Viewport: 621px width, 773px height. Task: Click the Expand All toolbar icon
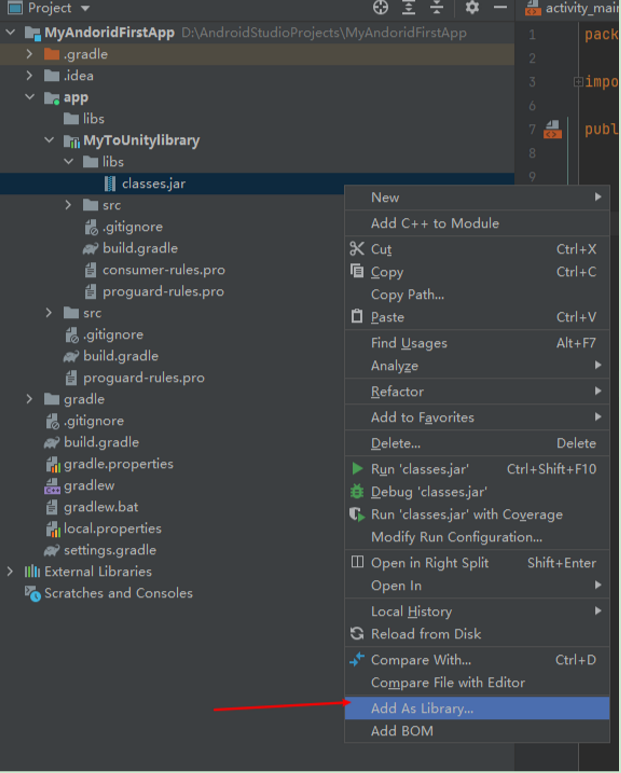pos(409,7)
